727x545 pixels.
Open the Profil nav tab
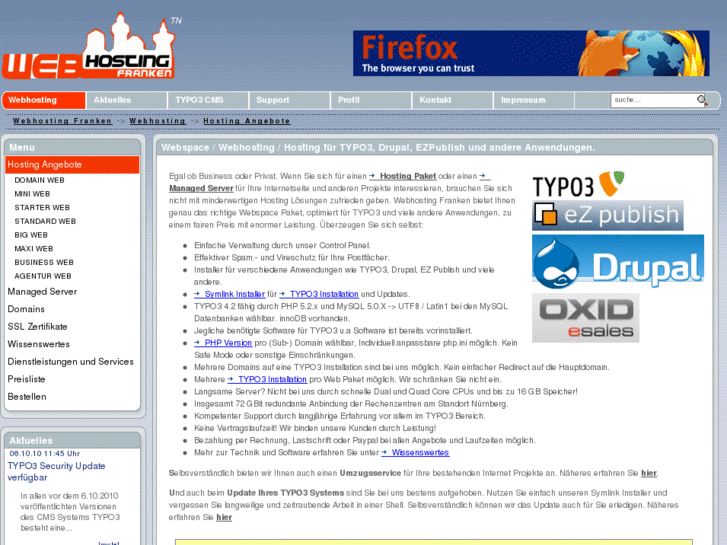click(371, 100)
